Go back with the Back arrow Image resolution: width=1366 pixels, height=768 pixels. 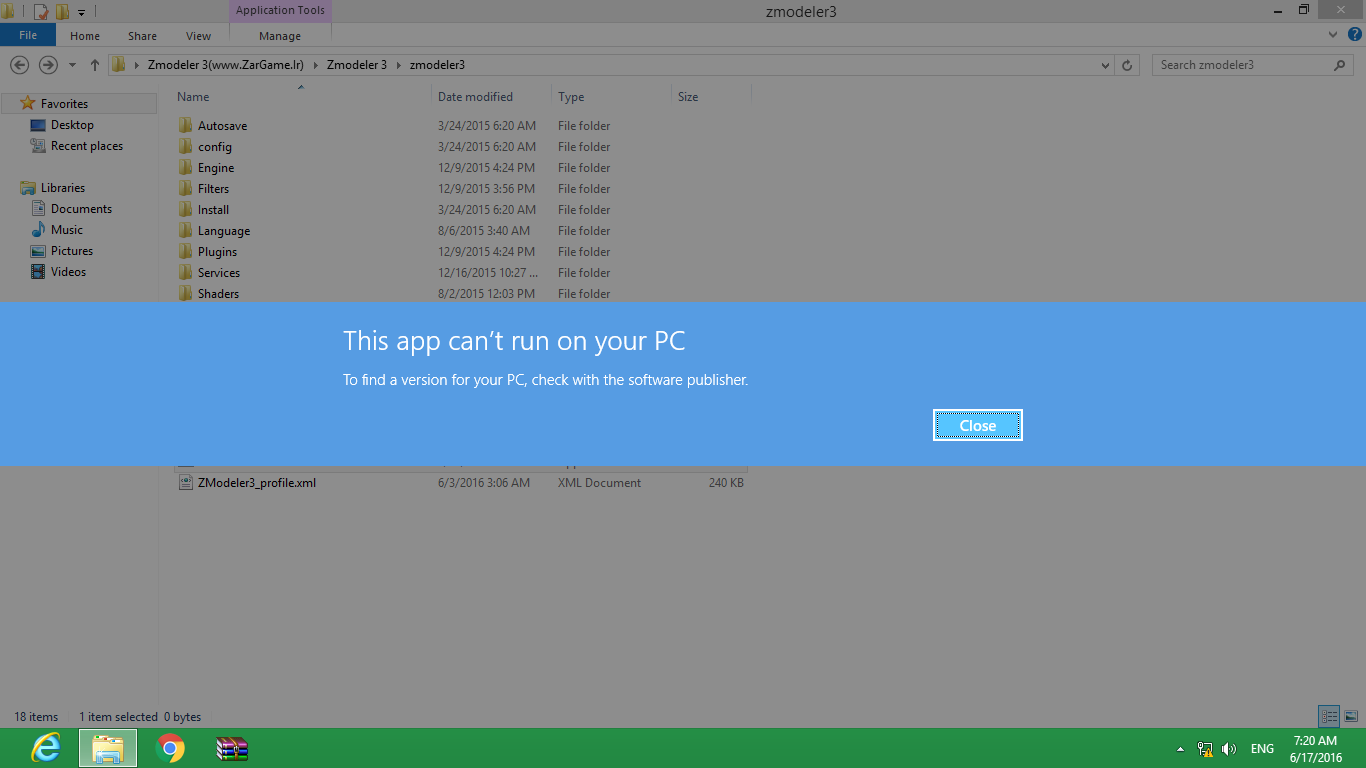point(19,65)
